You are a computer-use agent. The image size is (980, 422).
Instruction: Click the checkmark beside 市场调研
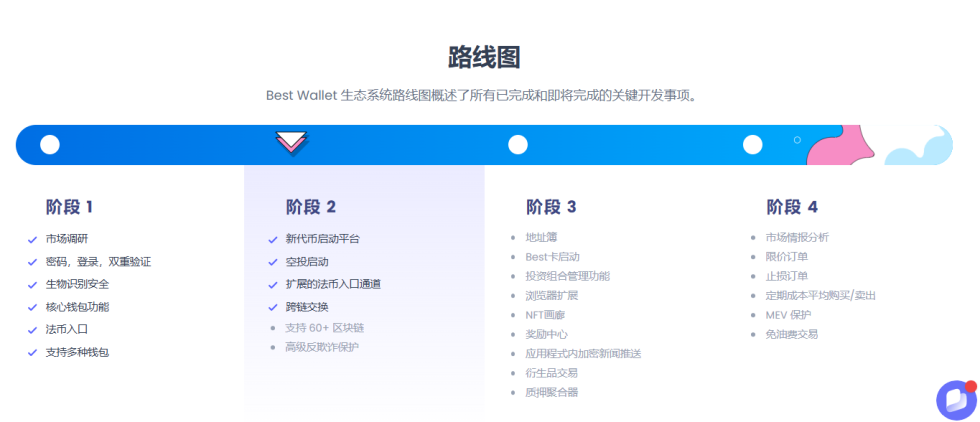[33, 239]
